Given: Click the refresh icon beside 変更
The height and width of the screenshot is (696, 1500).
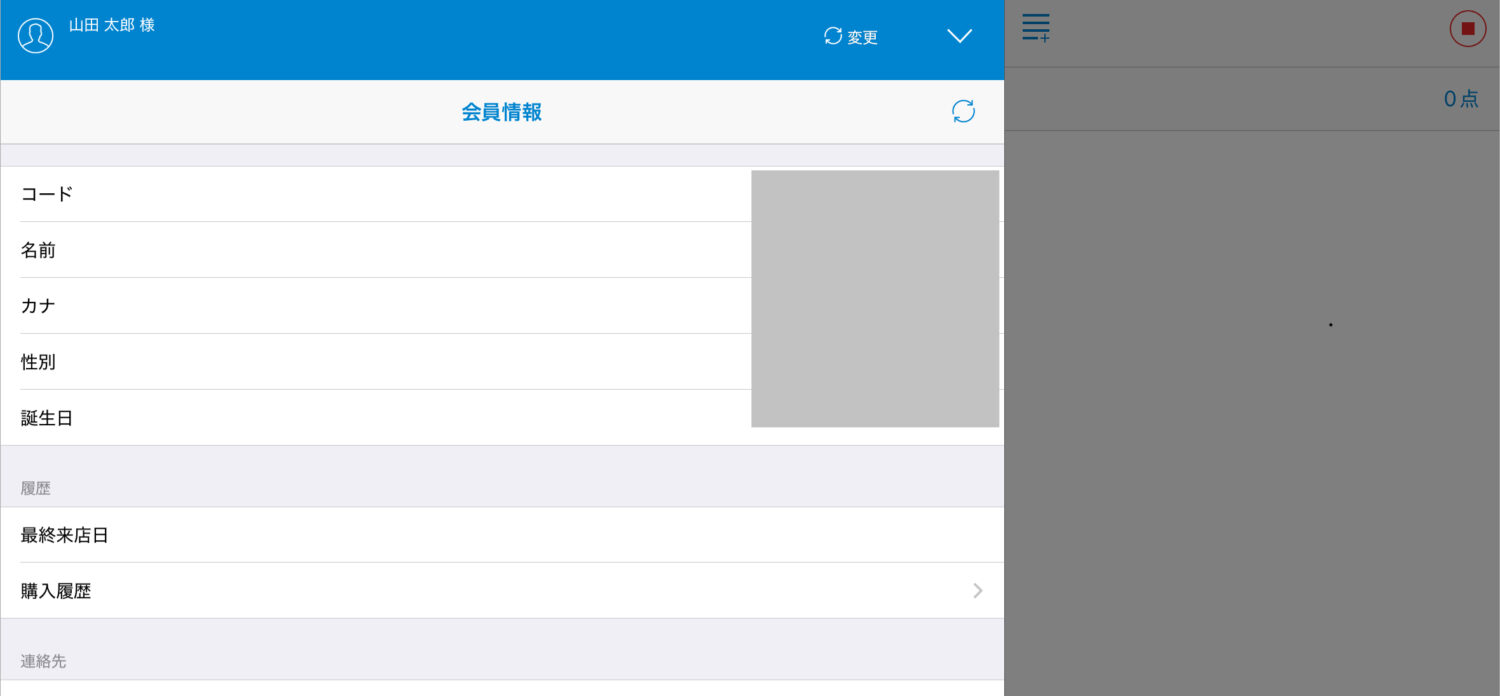Looking at the screenshot, I should [831, 36].
